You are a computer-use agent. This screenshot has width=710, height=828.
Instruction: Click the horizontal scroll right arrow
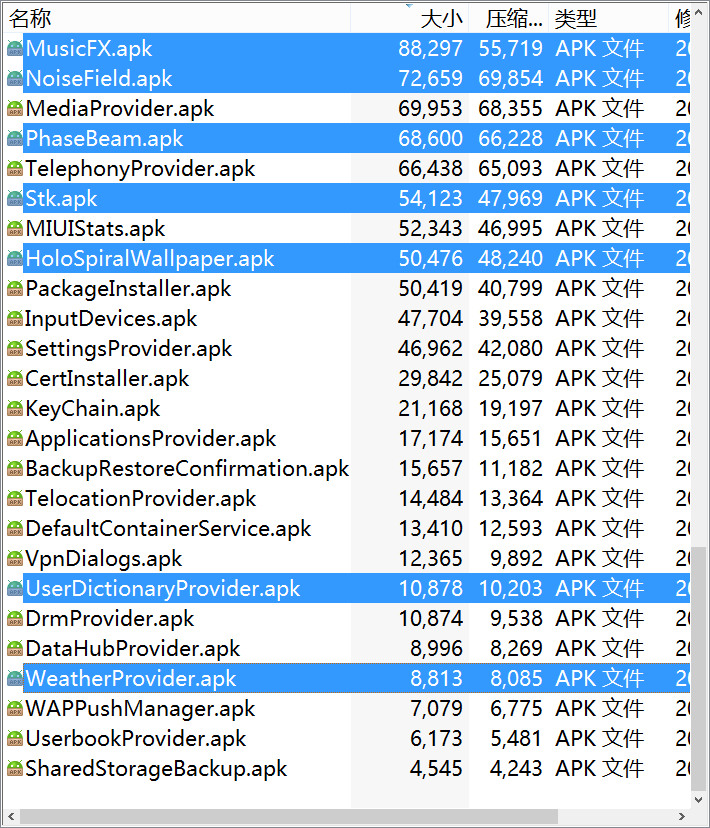pyautogui.click(x=682, y=816)
